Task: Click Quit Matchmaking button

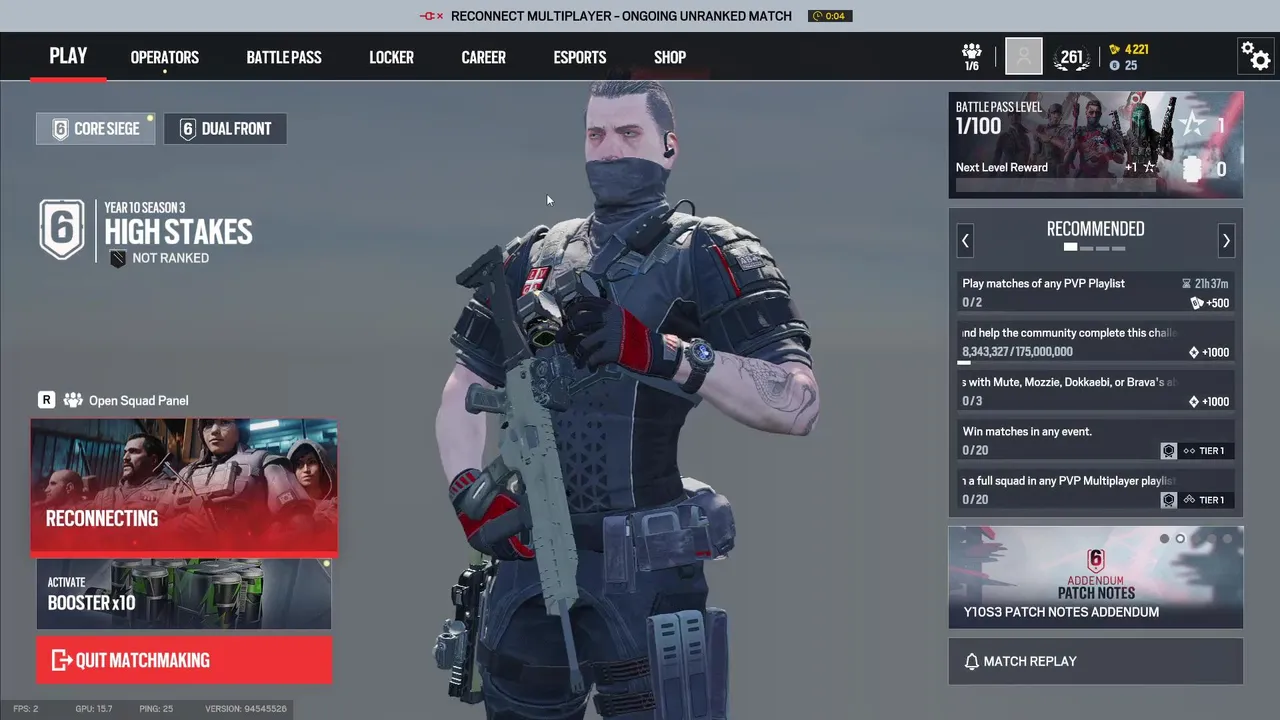Action: pos(184,660)
